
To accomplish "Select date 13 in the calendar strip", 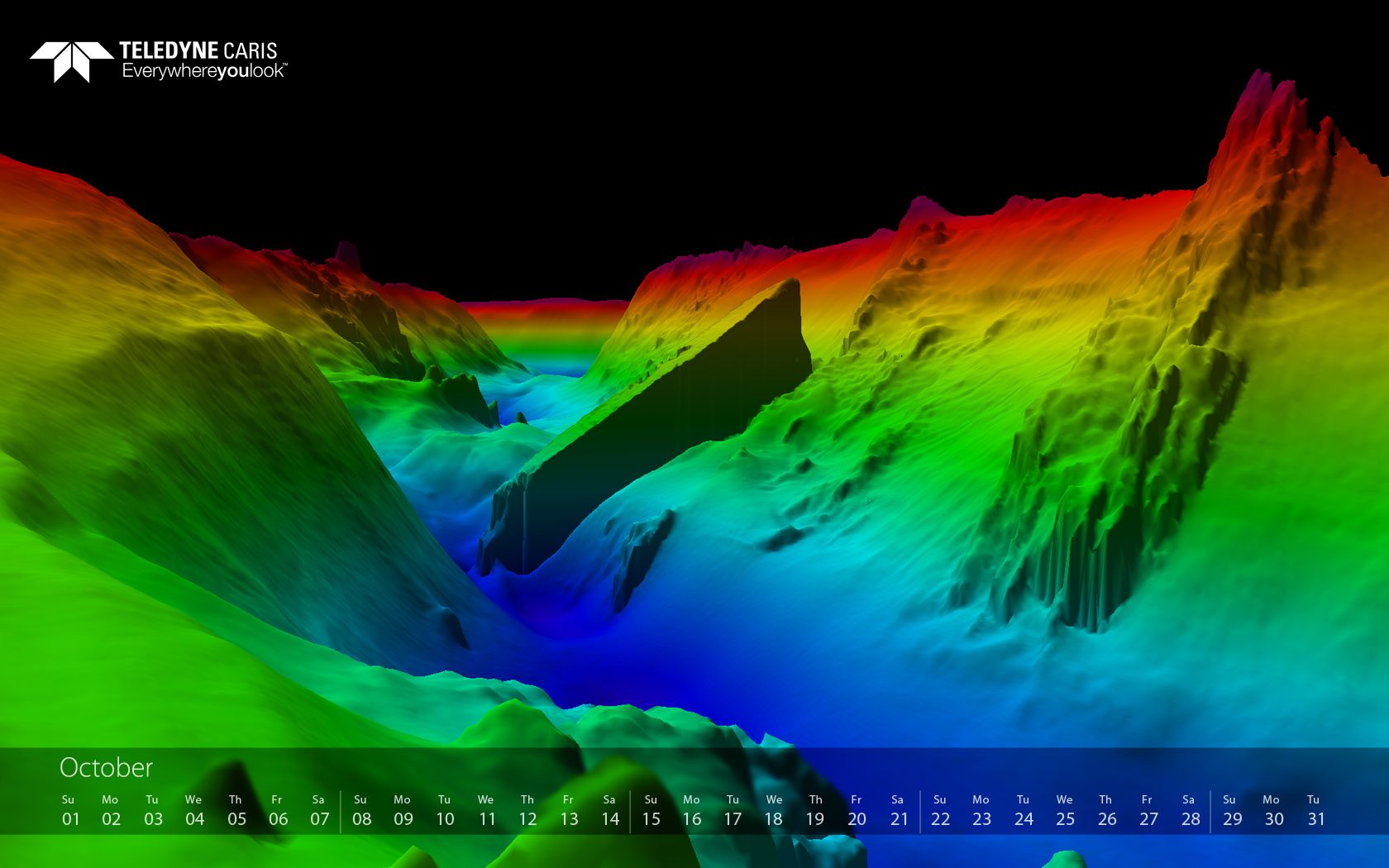I will point(569,819).
